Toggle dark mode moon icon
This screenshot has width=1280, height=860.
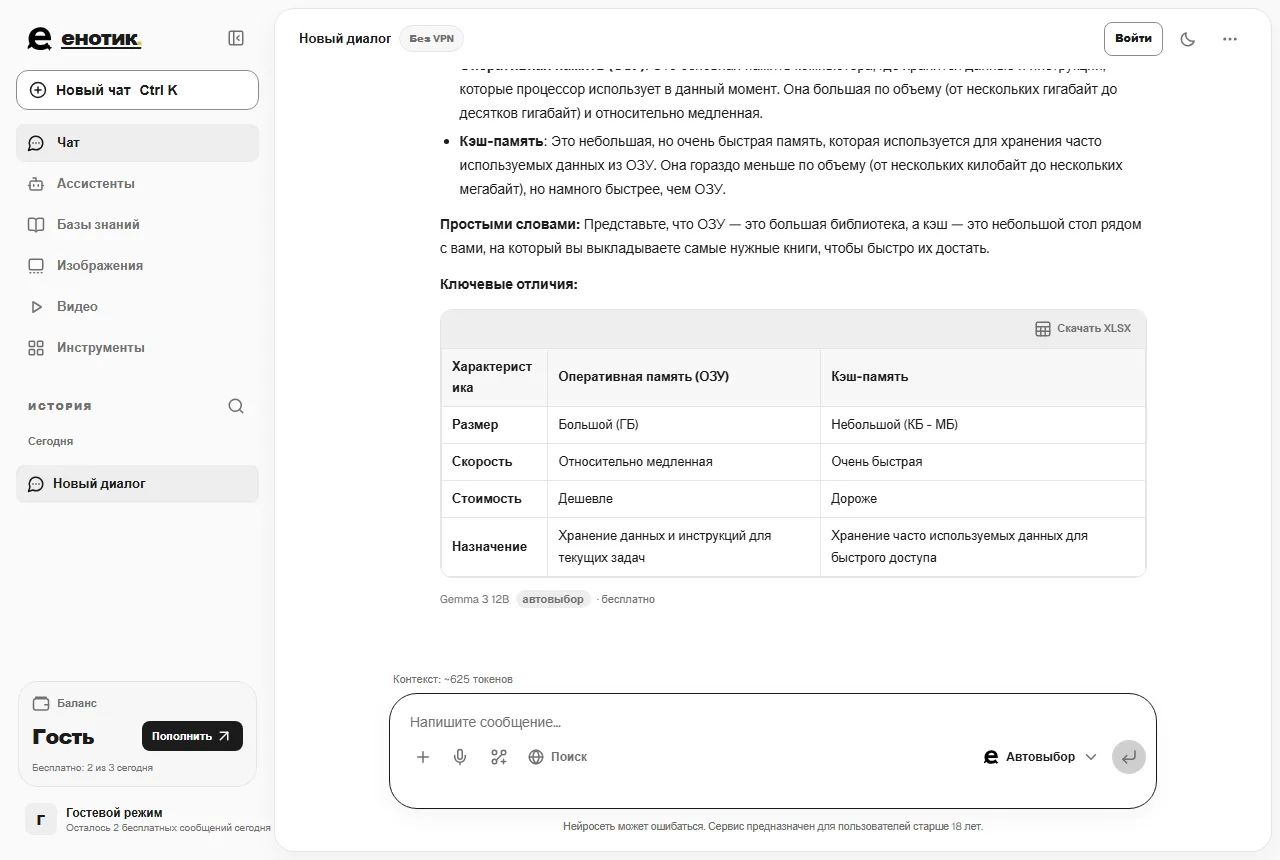[1188, 39]
